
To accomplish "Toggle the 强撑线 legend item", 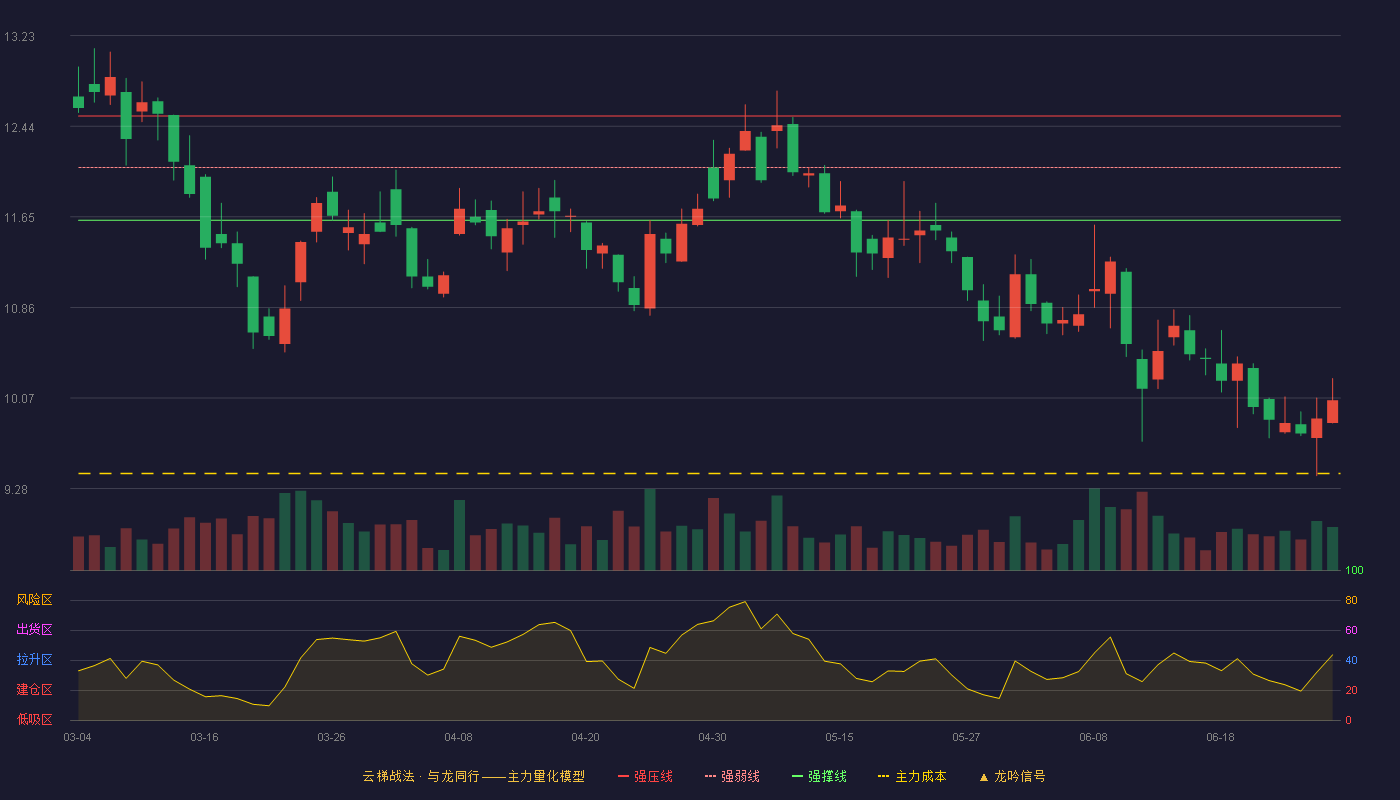I will pos(819,776).
